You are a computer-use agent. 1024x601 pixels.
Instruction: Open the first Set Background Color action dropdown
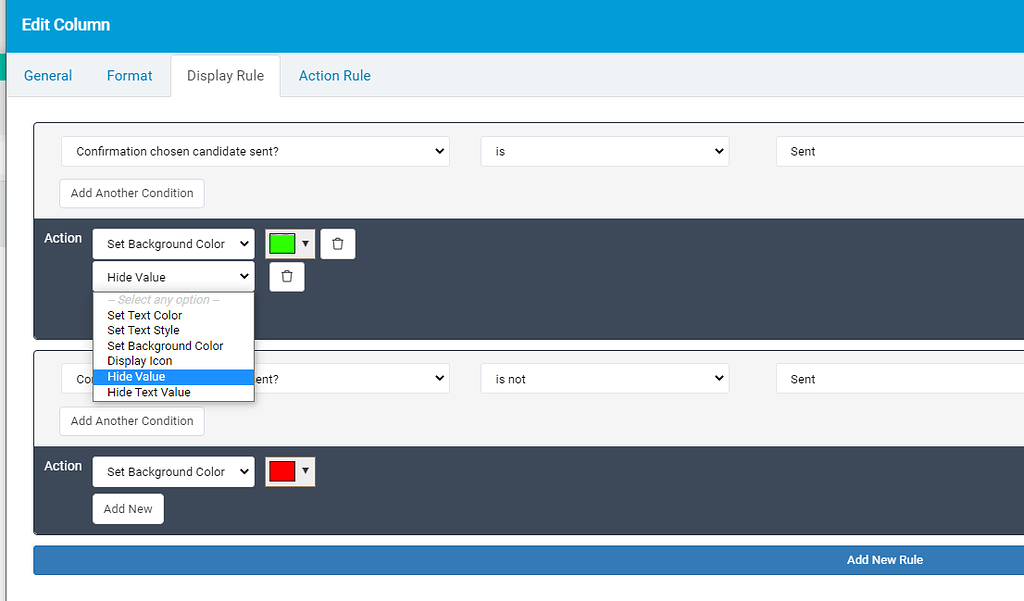pos(173,243)
